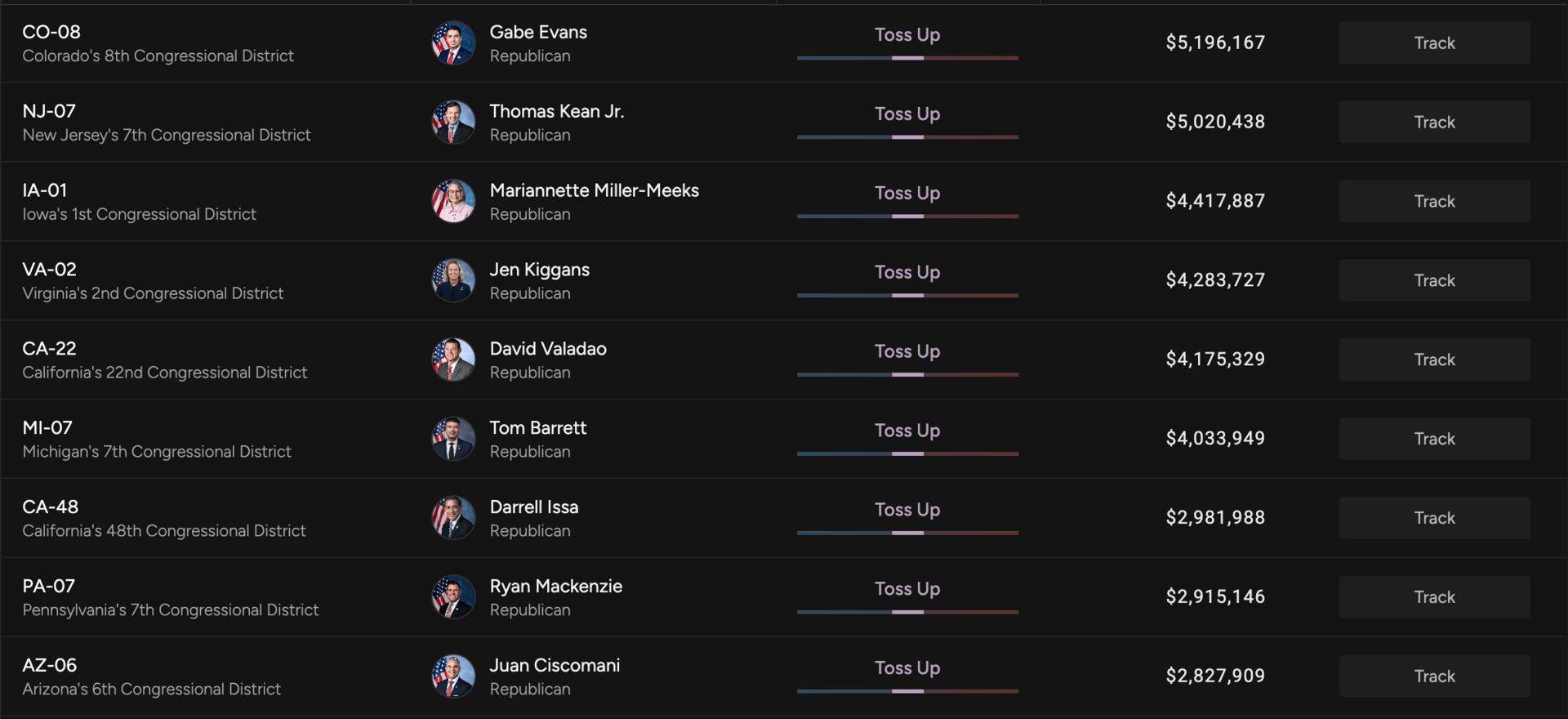Track the NJ-07 district race
1568x719 pixels.
(x=1434, y=123)
